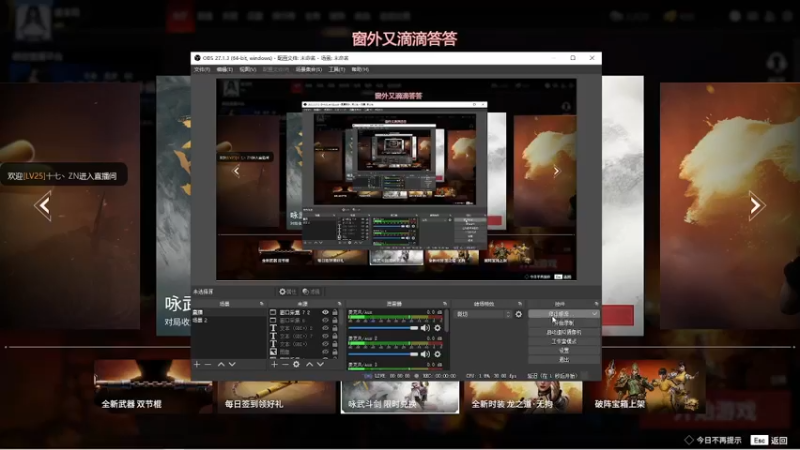The width and height of the screenshot is (800, 450).
Task: Open source properties gear in Sources toolbar
Action: point(296,364)
